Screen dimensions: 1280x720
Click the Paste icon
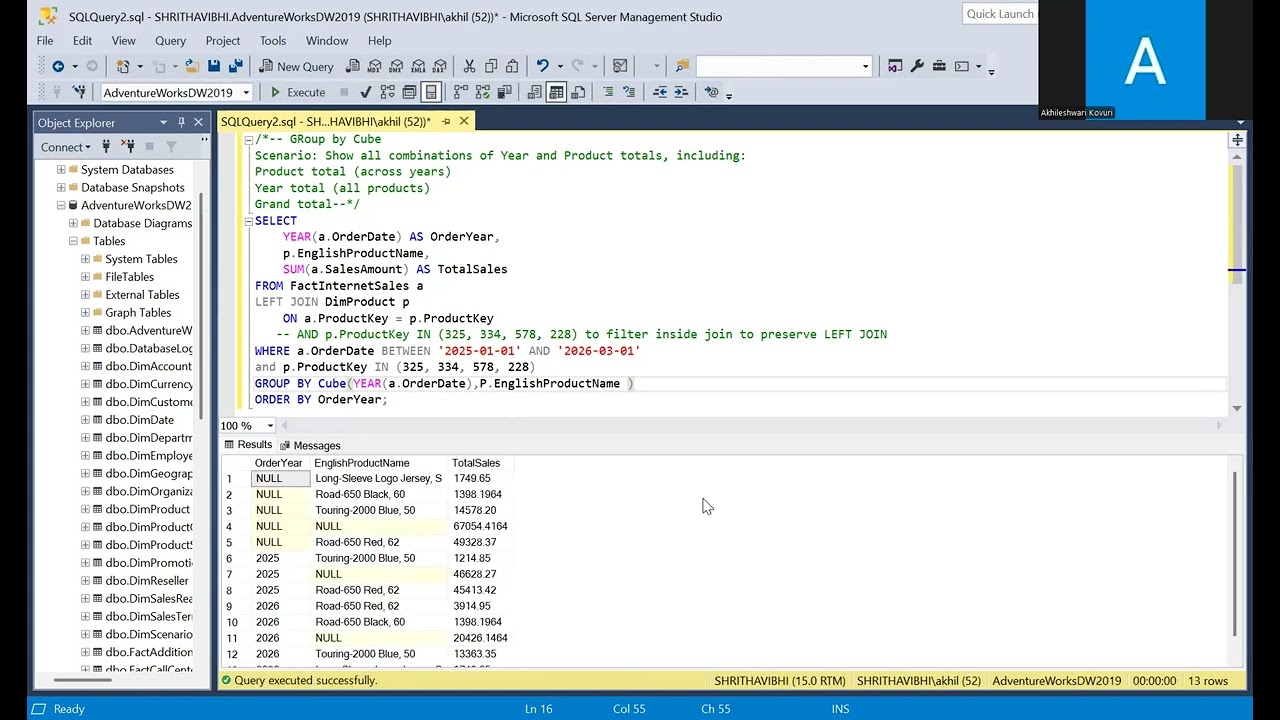(x=513, y=66)
